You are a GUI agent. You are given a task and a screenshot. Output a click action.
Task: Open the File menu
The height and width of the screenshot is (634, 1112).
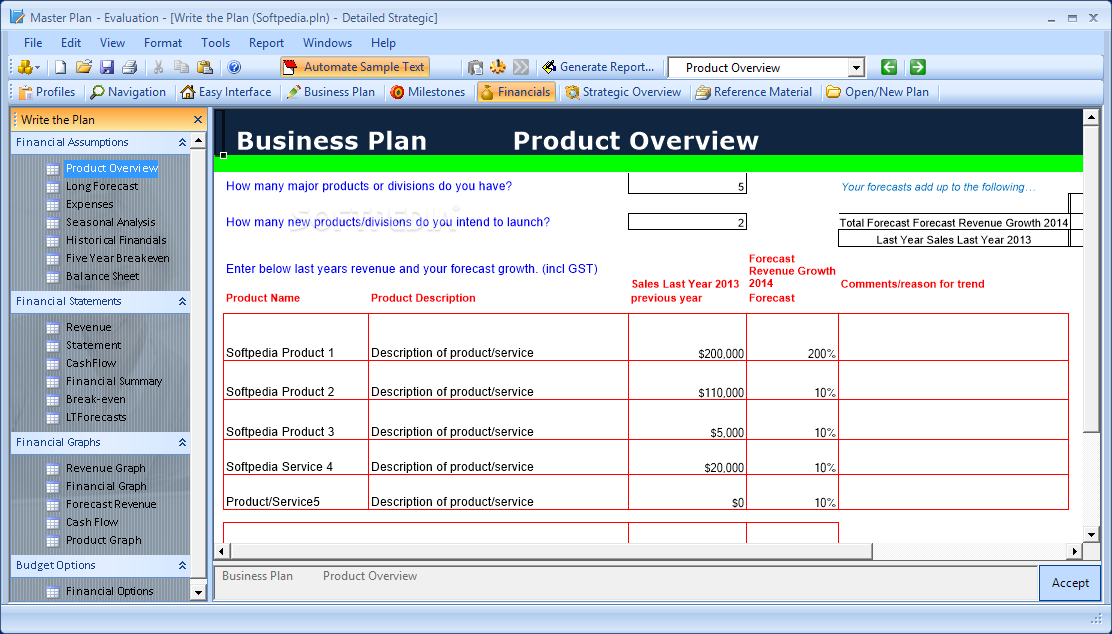[33, 43]
